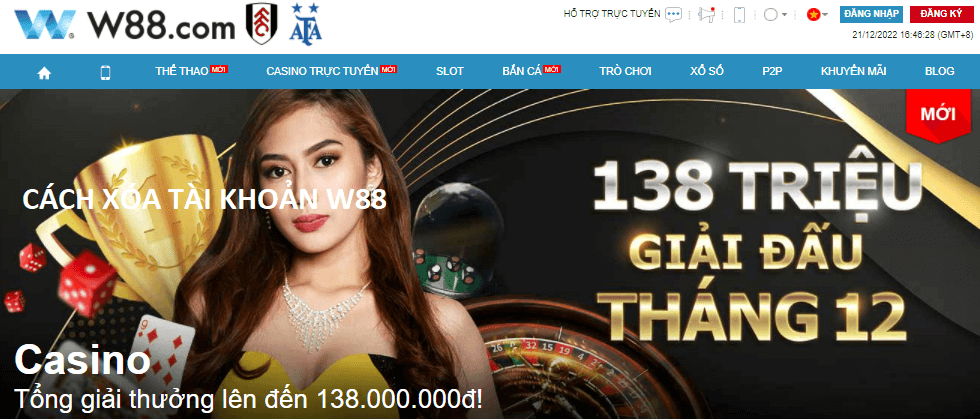Click the Fulham club crest logo
The height and width of the screenshot is (419, 980).
pyautogui.click(x=261, y=24)
